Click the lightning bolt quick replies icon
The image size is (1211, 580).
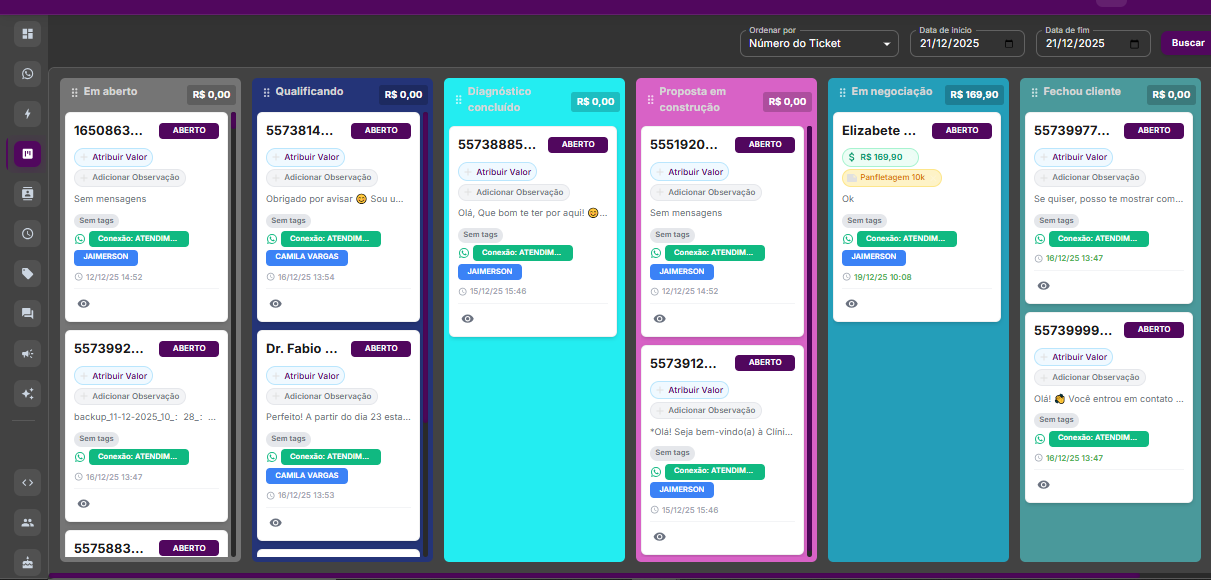[x=28, y=113]
